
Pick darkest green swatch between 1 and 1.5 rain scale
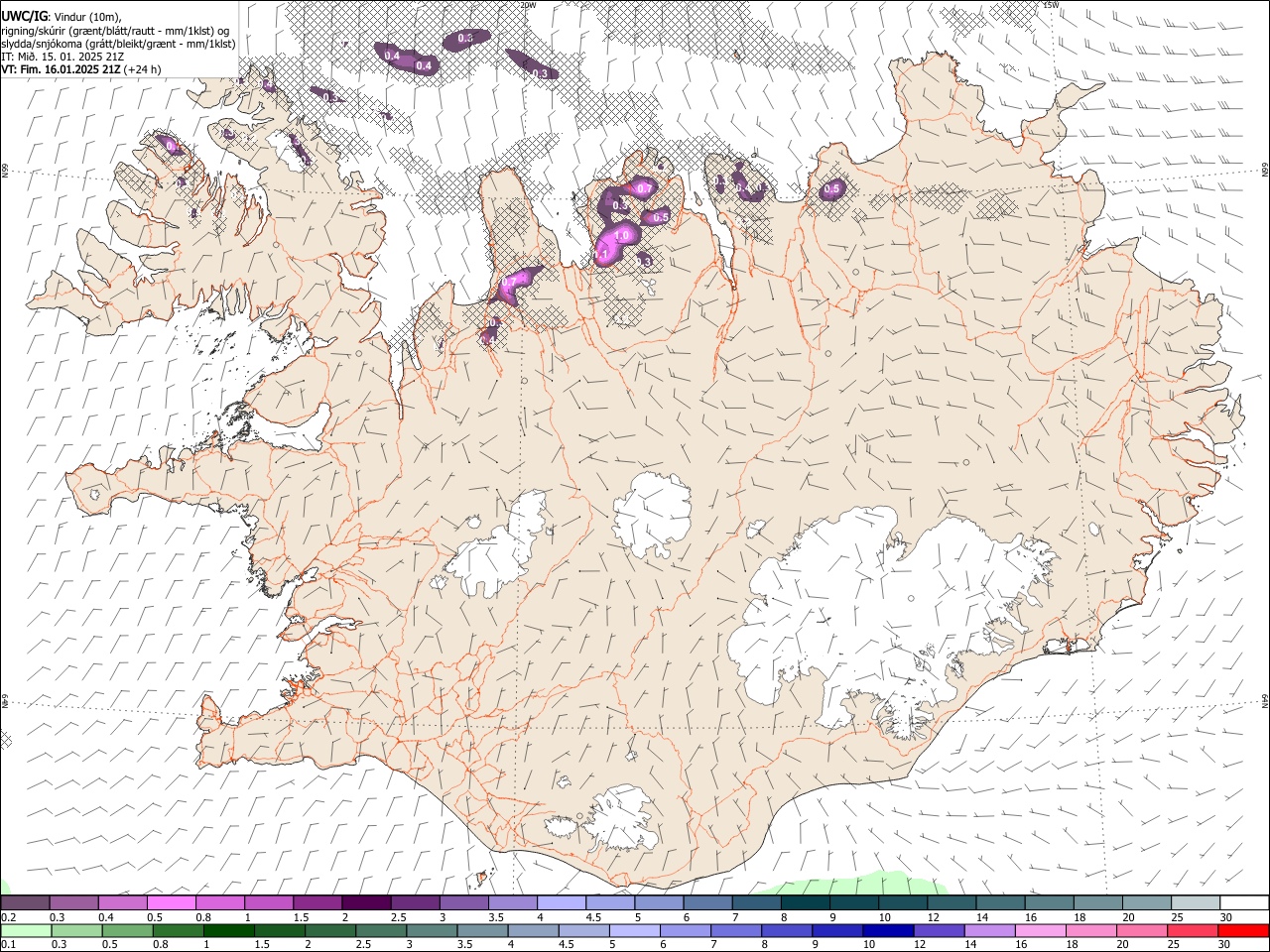click(228, 931)
